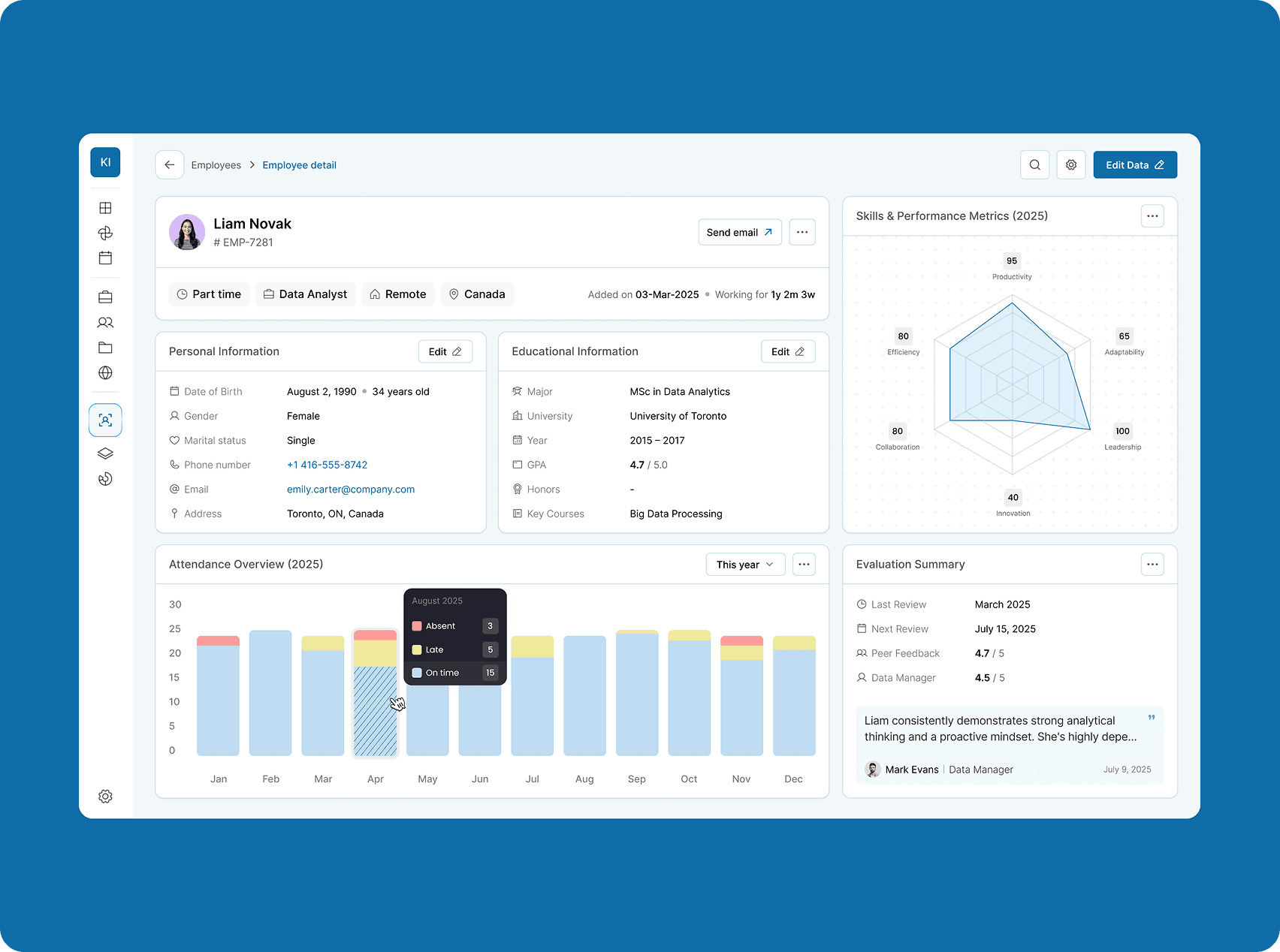Click the Big Data Processing course value

coord(676,514)
